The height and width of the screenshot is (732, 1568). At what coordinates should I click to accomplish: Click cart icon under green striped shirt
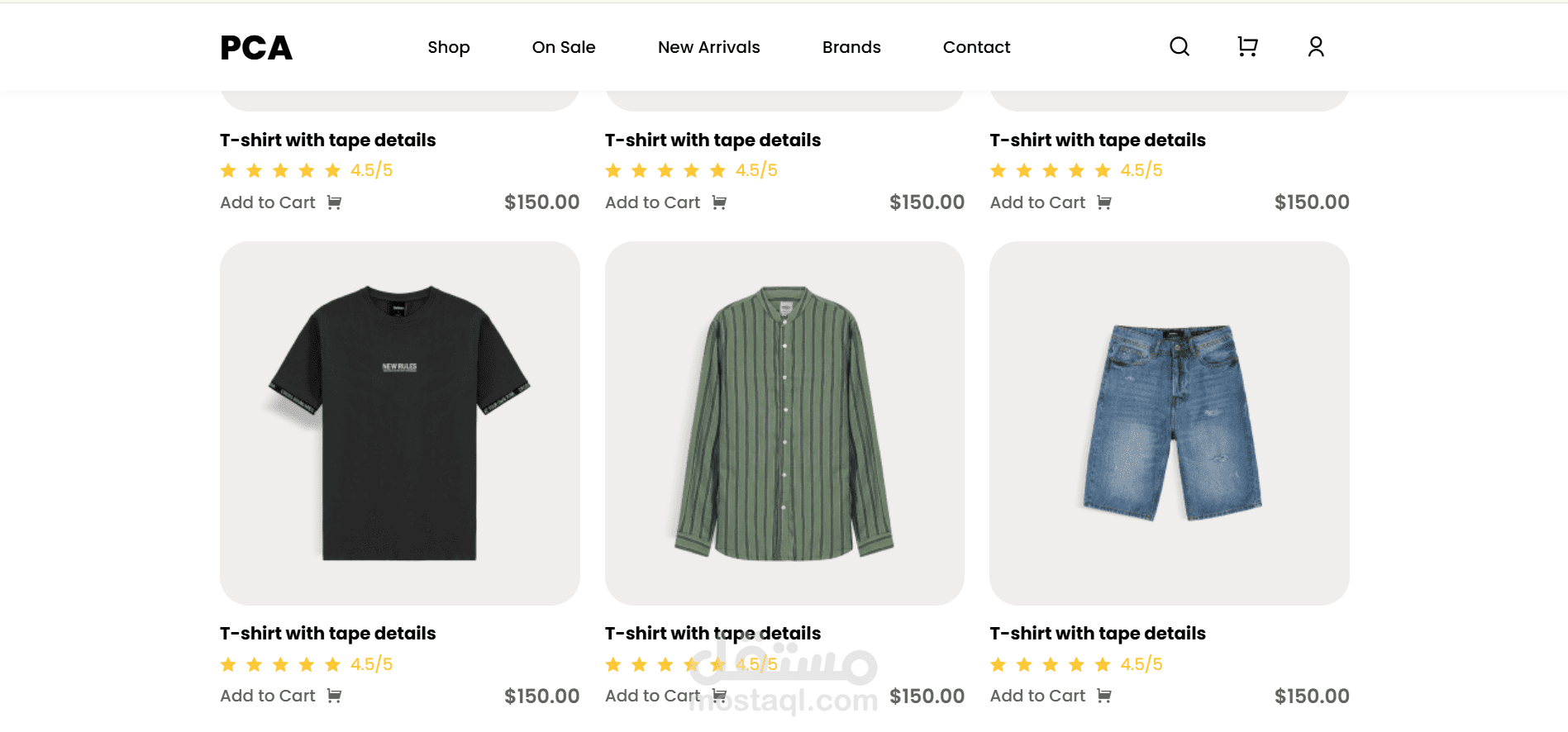point(720,696)
